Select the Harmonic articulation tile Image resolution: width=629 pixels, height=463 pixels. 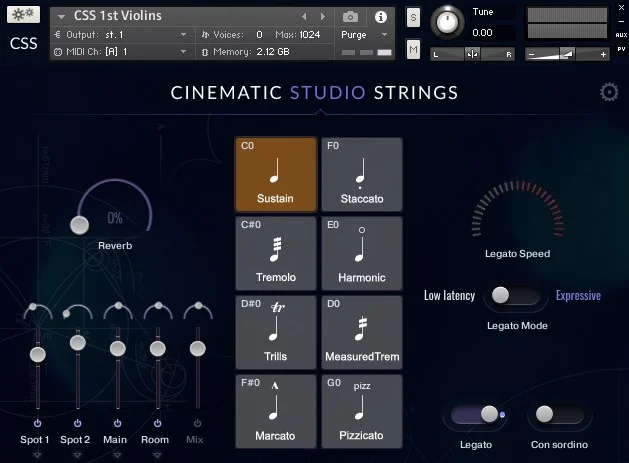[362, 254]
